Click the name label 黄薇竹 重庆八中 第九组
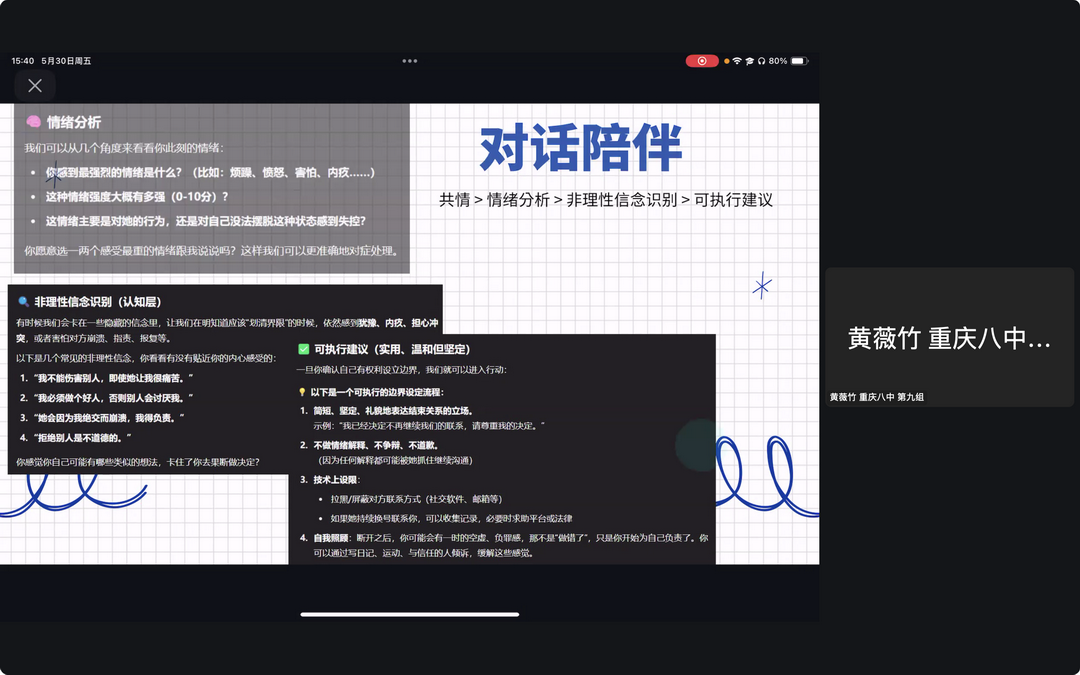Screen dimensions: 1080x675 pyautogui.click(x=877, y=397)
